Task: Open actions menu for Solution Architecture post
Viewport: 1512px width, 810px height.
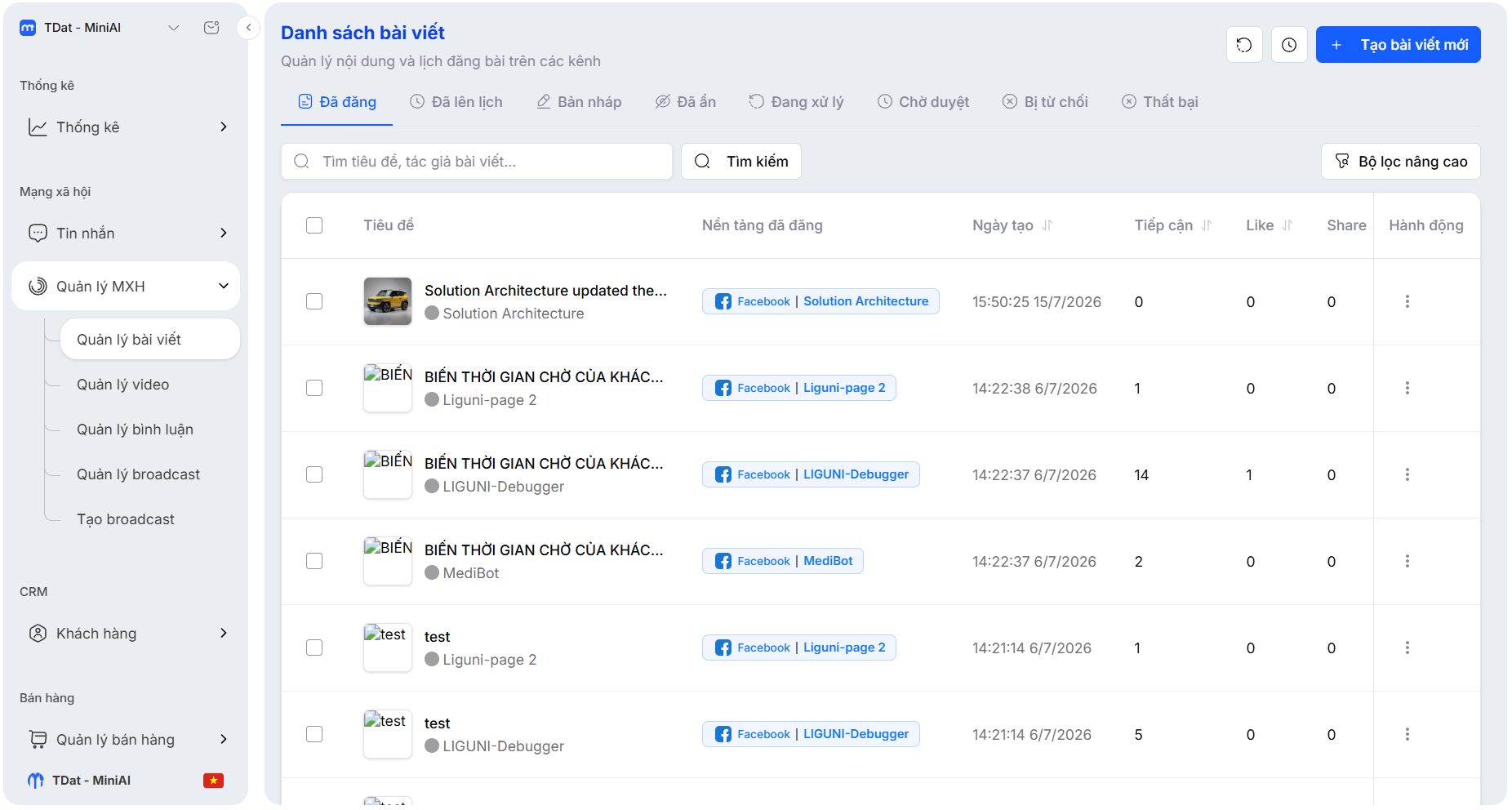Action: [1407, 301]
